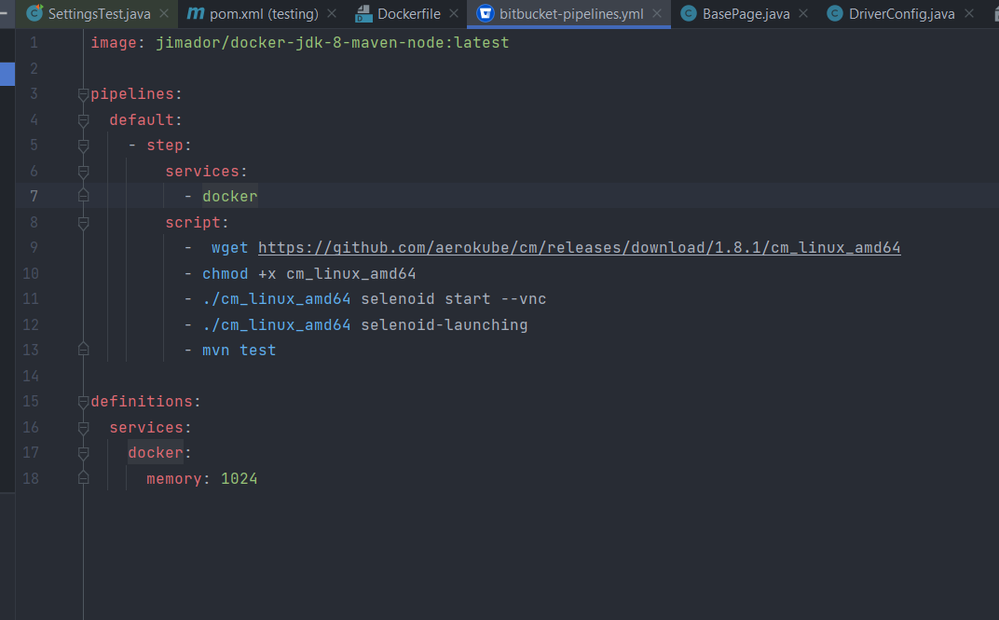Click the 'docker' service entry on line 7
999x620 pixels.
pyautogui.click(x=230, y=196)
